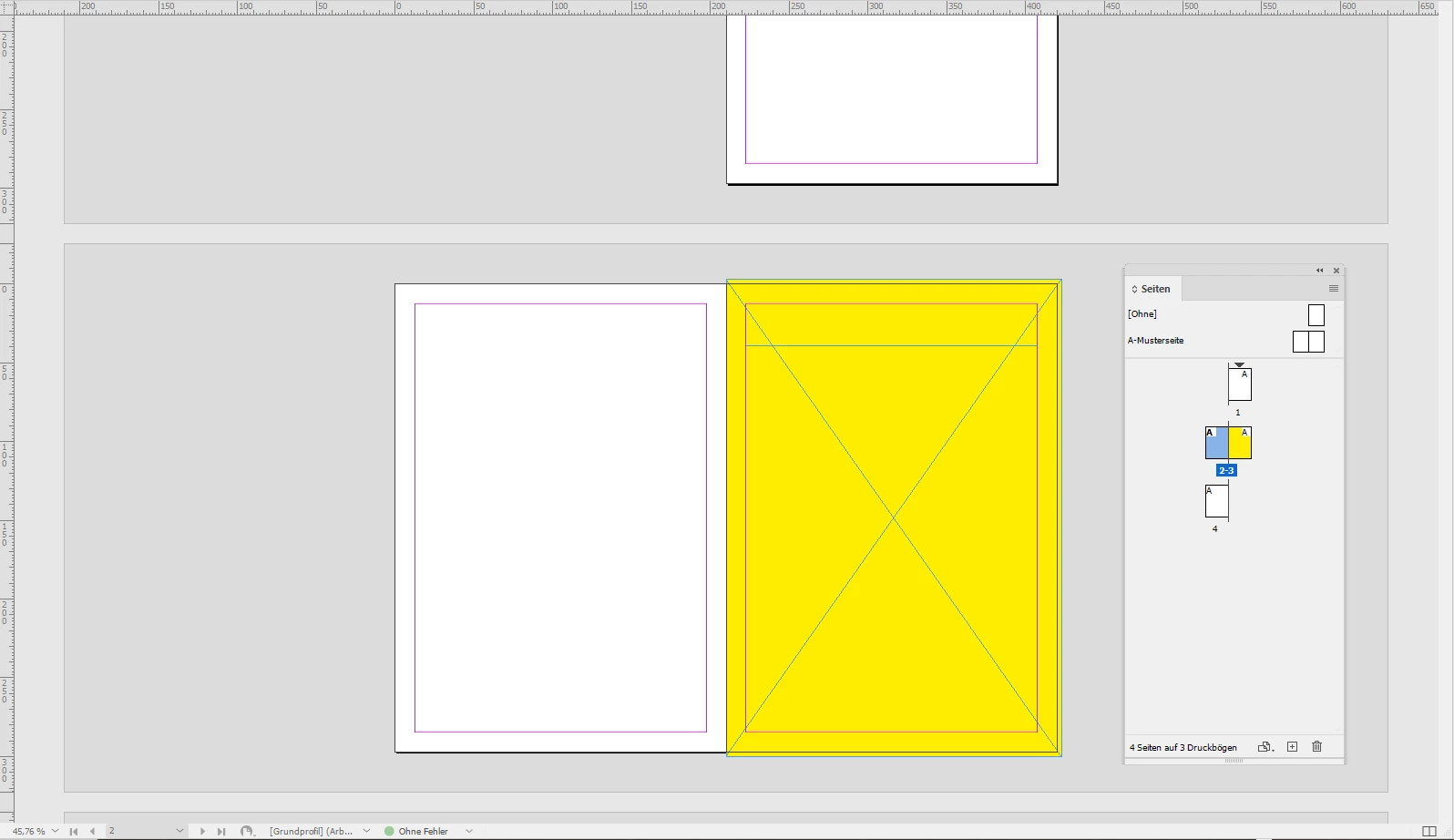The width and height of the screenshot is (1454, 840).
Task: Select the A-Musterseite spread thumbnail
Action: pyautogui.click(x=1308, y=342)
